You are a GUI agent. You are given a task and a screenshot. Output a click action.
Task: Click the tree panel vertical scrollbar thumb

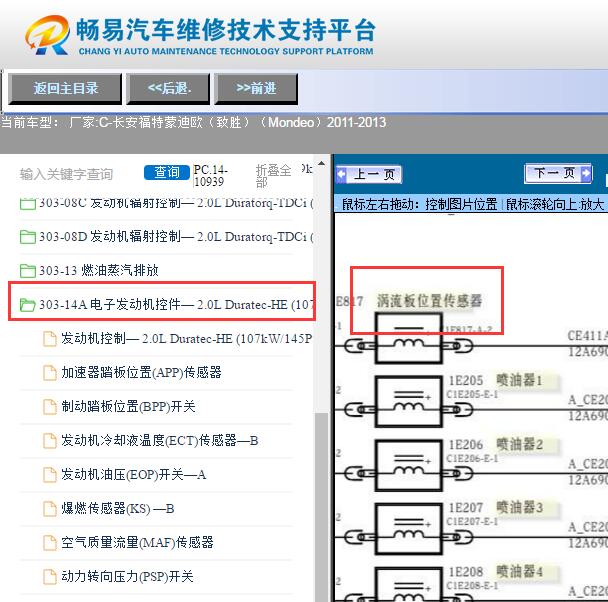(321, 507)
